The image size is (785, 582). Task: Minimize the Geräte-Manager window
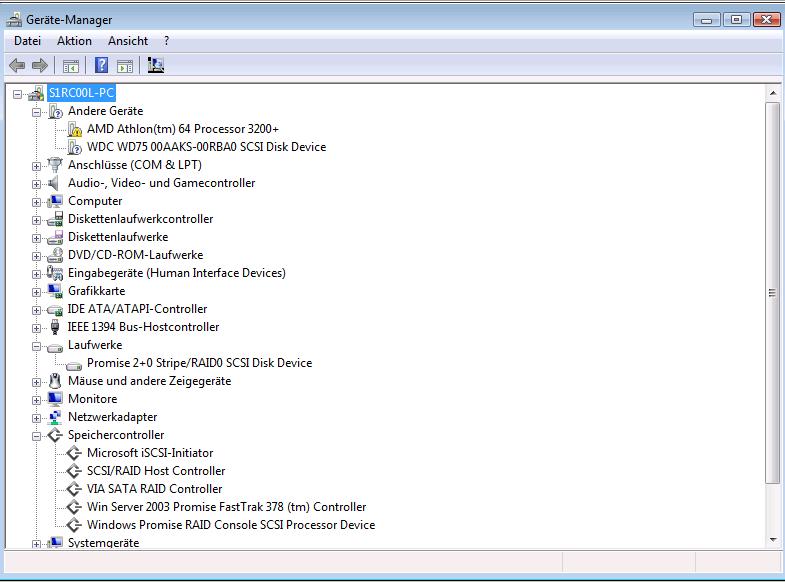tap(706, 20)
